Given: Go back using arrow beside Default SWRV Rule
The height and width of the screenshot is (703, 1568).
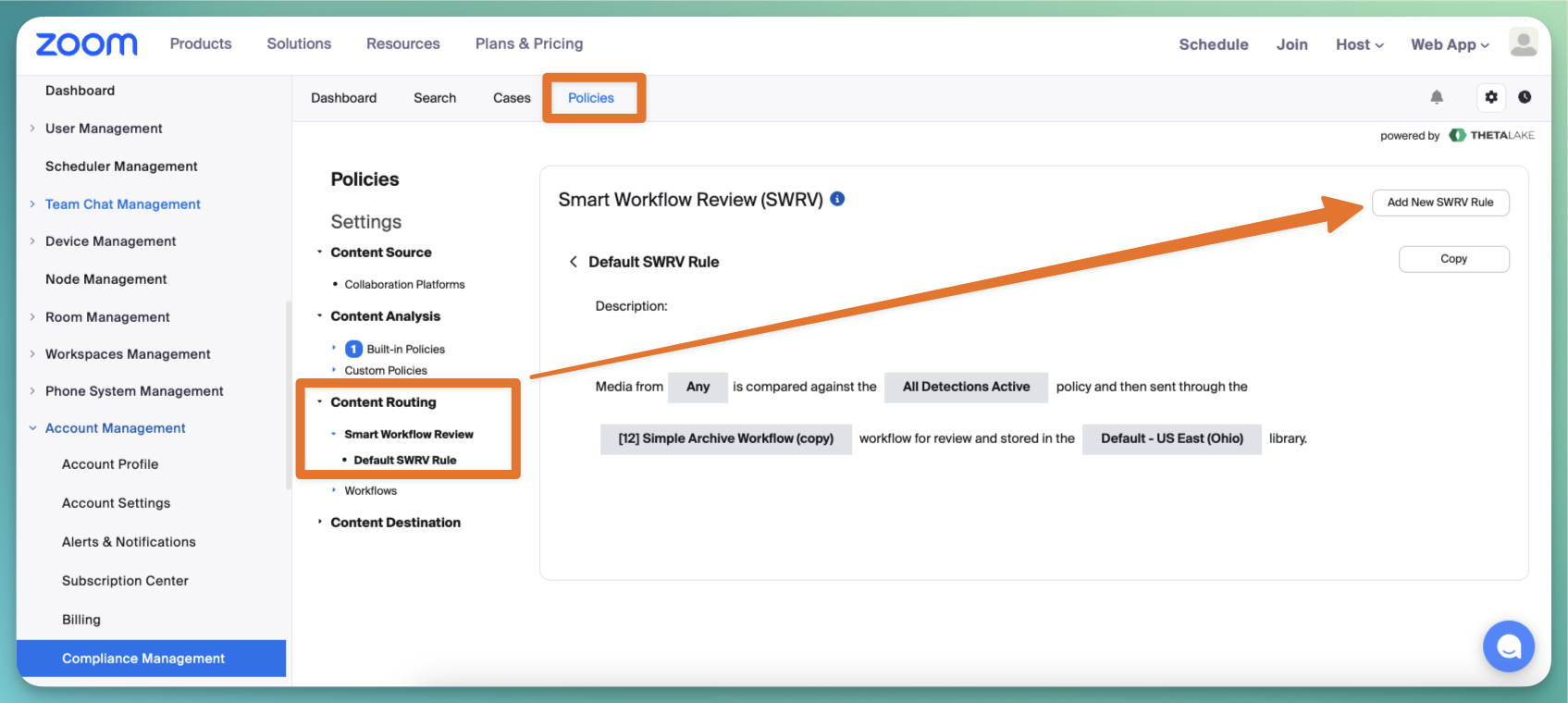Looking at the screenshot, I should pos(574,262).
